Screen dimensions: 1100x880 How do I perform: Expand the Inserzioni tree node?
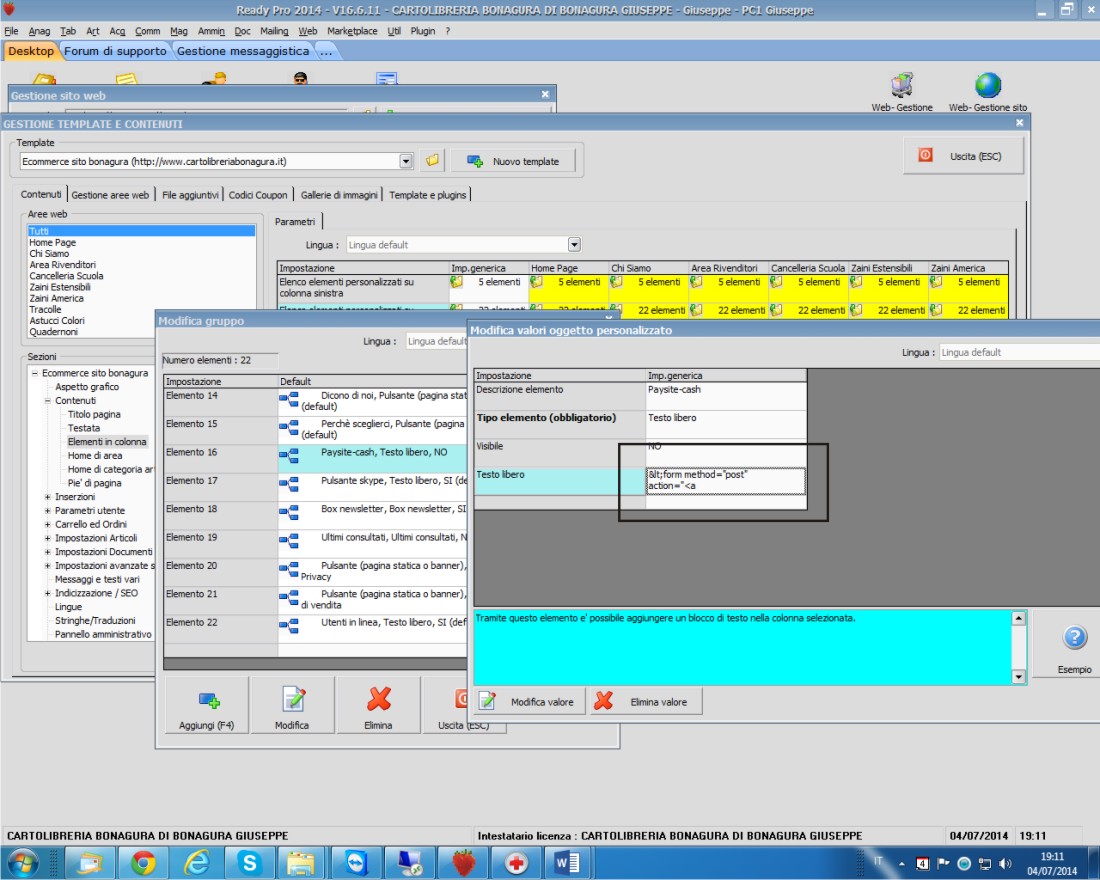click(48, 497)
